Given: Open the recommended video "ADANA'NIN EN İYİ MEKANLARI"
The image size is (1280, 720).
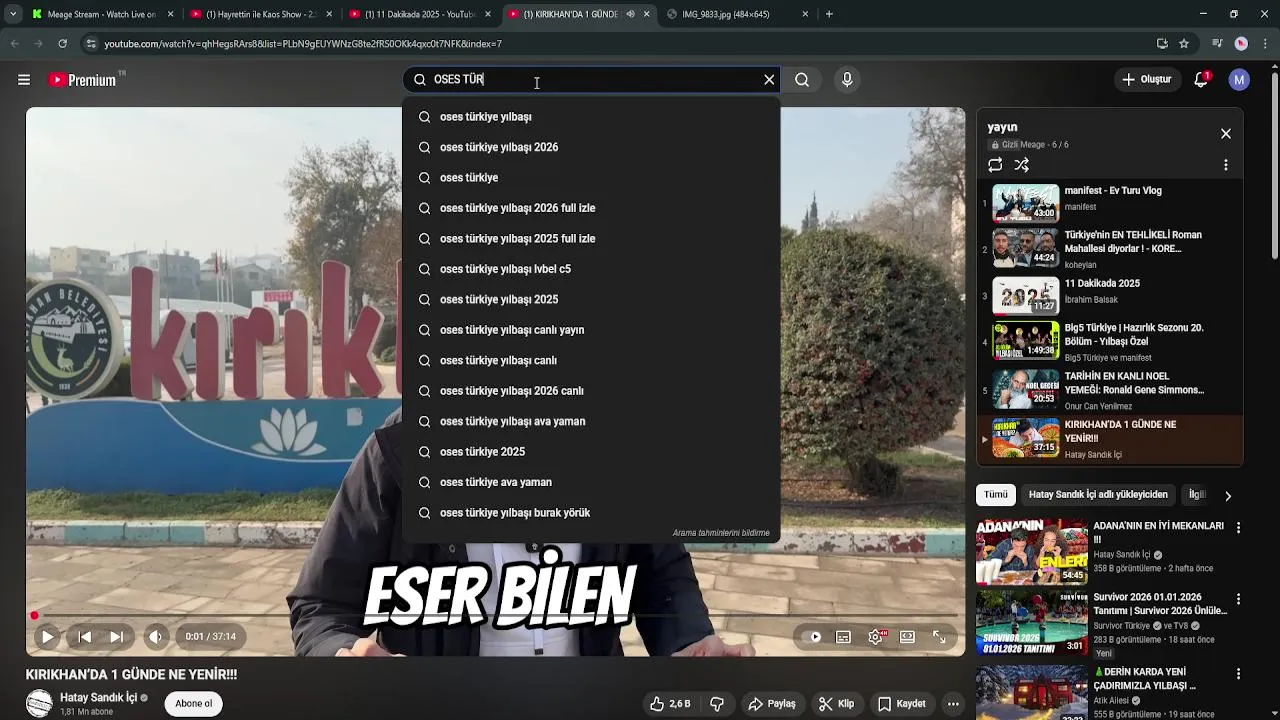Looking at the screenshot, I should click(x=1158, y=532).
